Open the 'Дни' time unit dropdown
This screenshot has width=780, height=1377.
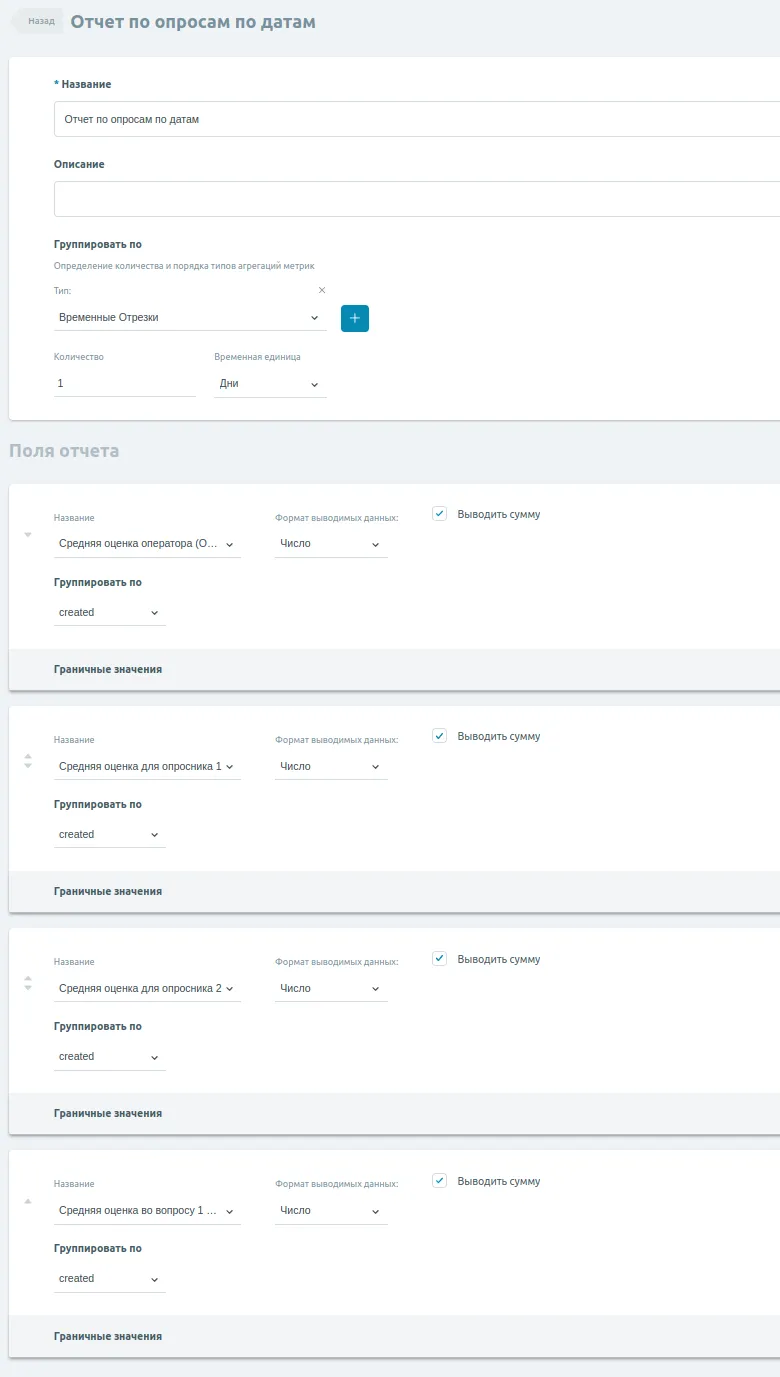(270, 384)
